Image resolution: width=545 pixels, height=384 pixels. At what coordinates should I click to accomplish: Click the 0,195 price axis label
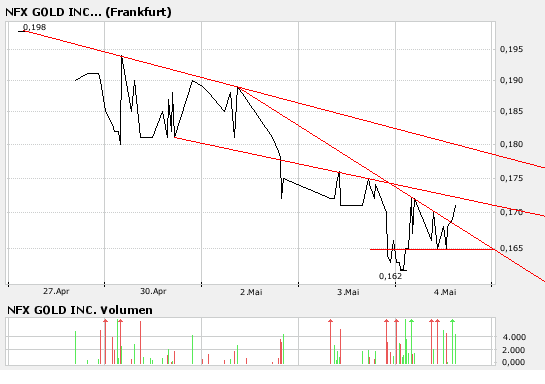point(511,49)
